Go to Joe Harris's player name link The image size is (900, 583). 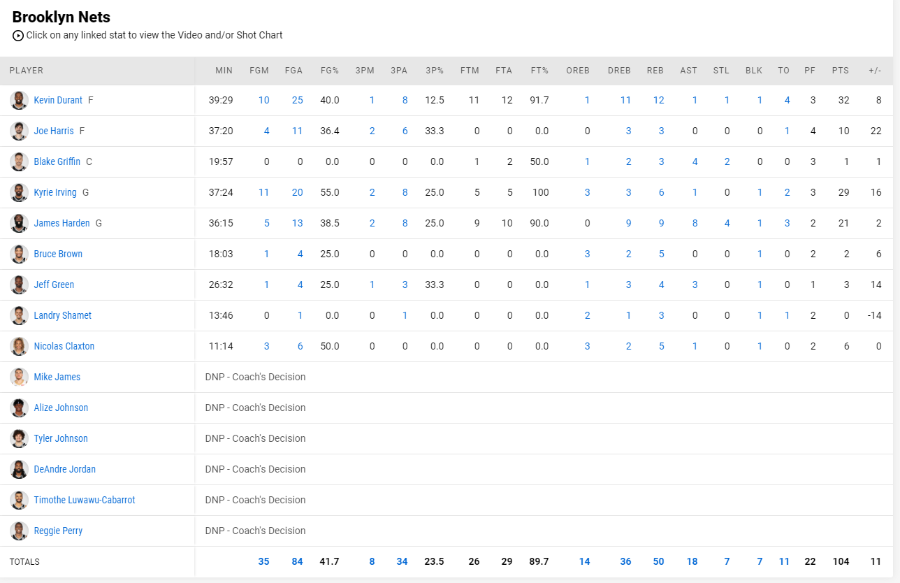click(x=53, y=131)
